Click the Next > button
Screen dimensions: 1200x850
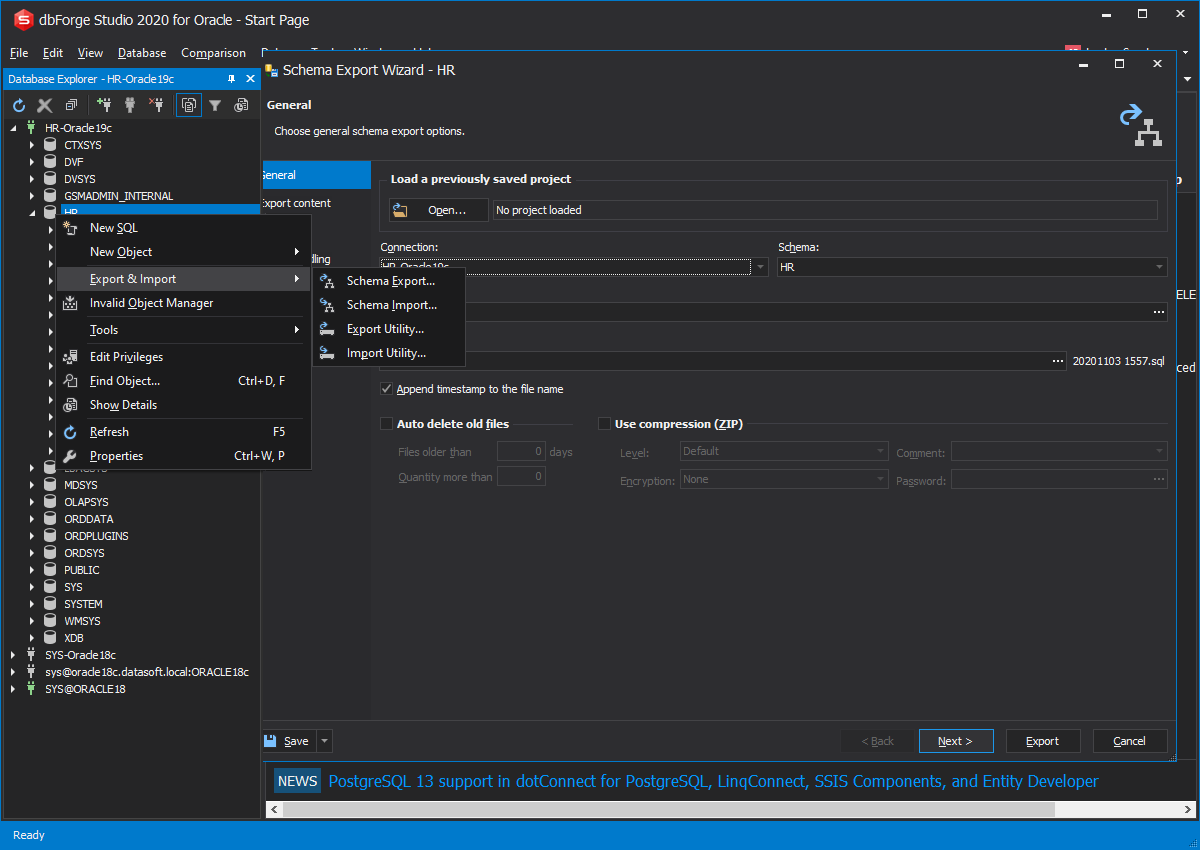(956, 741)
